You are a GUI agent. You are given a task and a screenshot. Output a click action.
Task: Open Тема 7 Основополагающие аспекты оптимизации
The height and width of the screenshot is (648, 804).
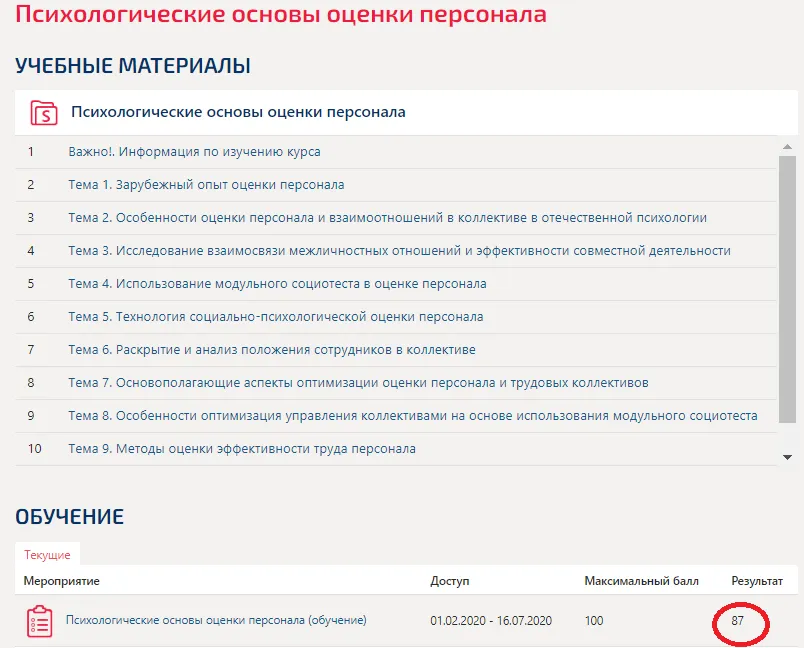pos(358,383)
